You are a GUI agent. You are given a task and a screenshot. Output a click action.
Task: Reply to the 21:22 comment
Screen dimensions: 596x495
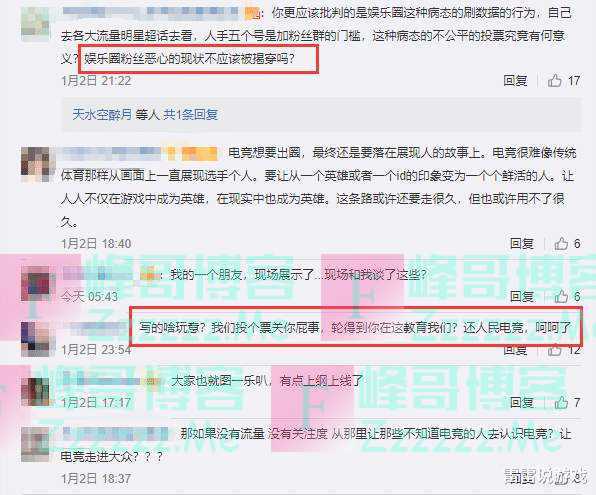[x=515, y=80]
